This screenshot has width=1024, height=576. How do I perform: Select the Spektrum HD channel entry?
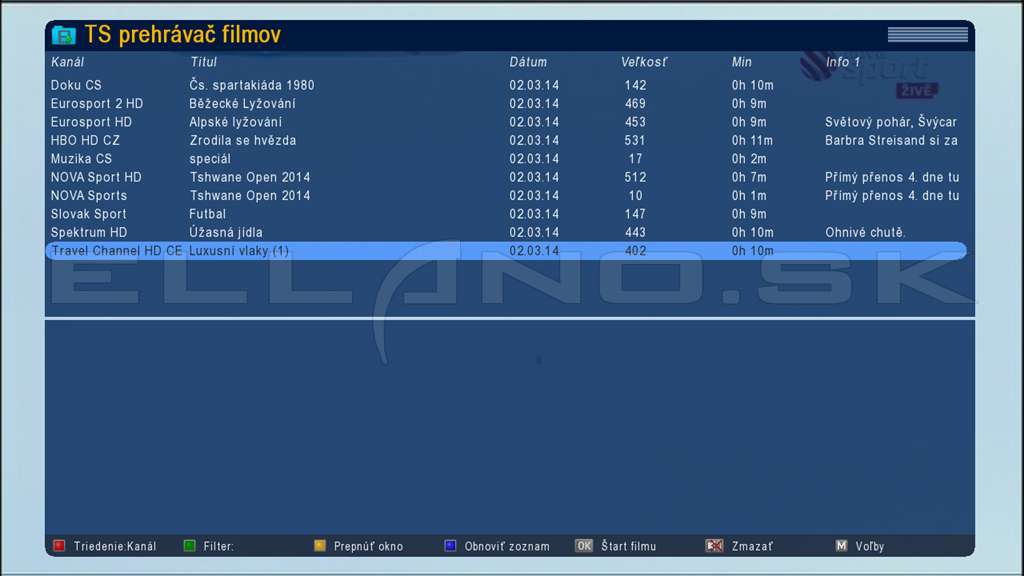click(89, 232)
